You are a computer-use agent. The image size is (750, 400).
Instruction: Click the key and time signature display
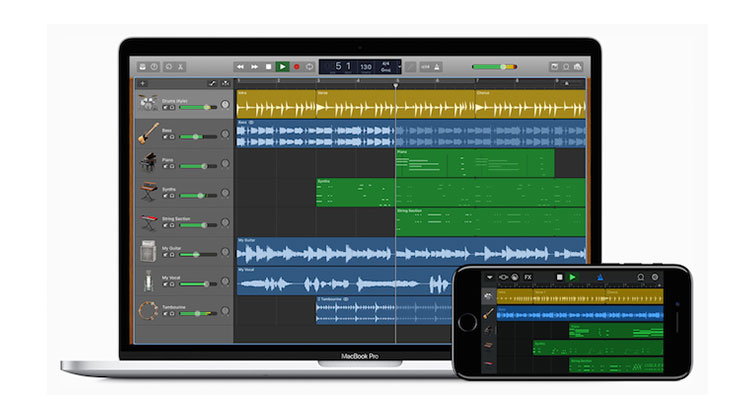[x=386, y=67]
